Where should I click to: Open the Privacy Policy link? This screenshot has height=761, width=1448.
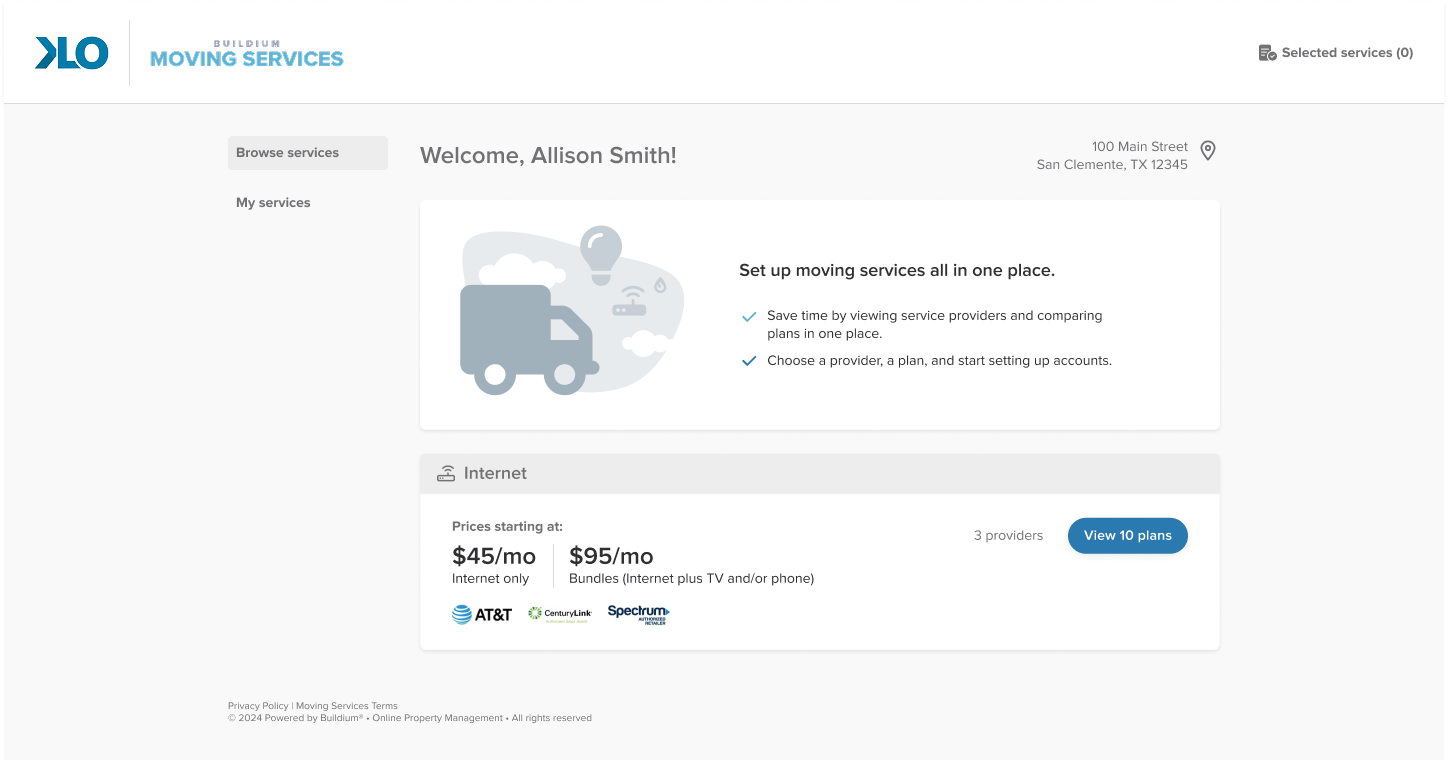click(x=258, y=706)
